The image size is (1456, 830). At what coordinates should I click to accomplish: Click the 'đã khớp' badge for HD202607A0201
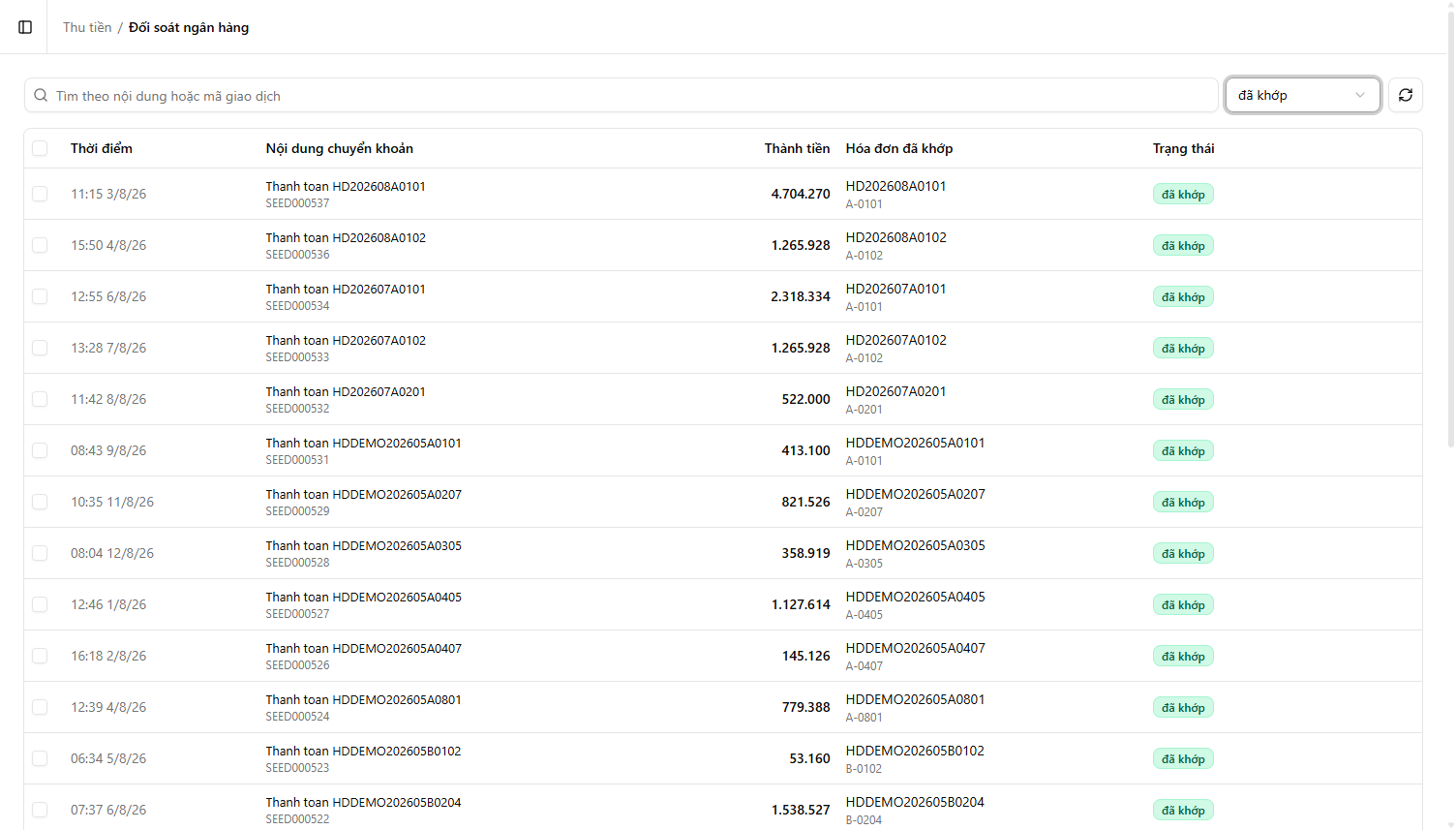pyautogui.click(x=1183, y=399)
